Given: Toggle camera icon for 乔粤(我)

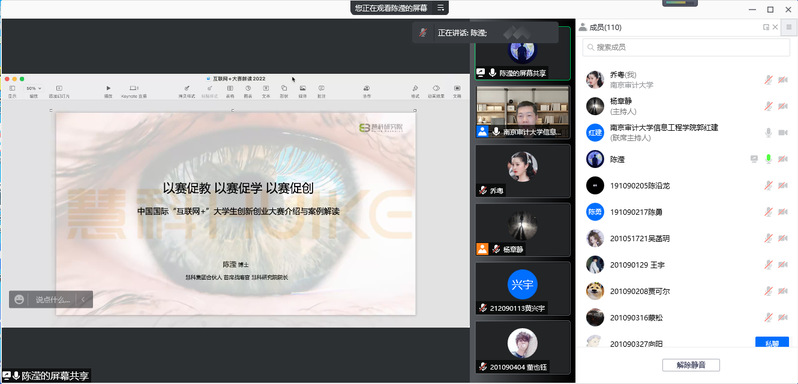Looking at the screenshot, I should pos(783,80).
